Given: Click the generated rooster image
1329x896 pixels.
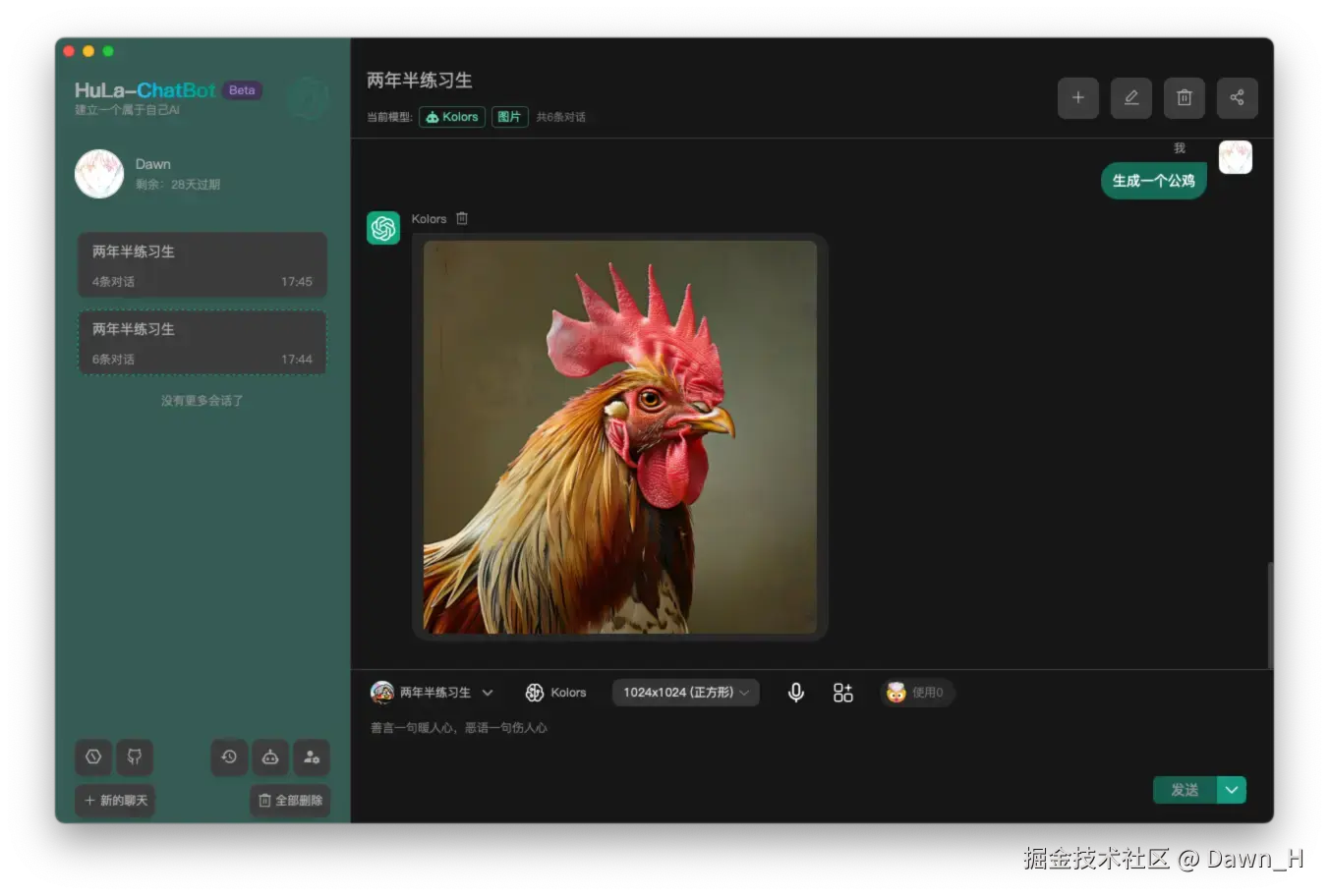Looking at the screenshot, I should tap(620, 437).
